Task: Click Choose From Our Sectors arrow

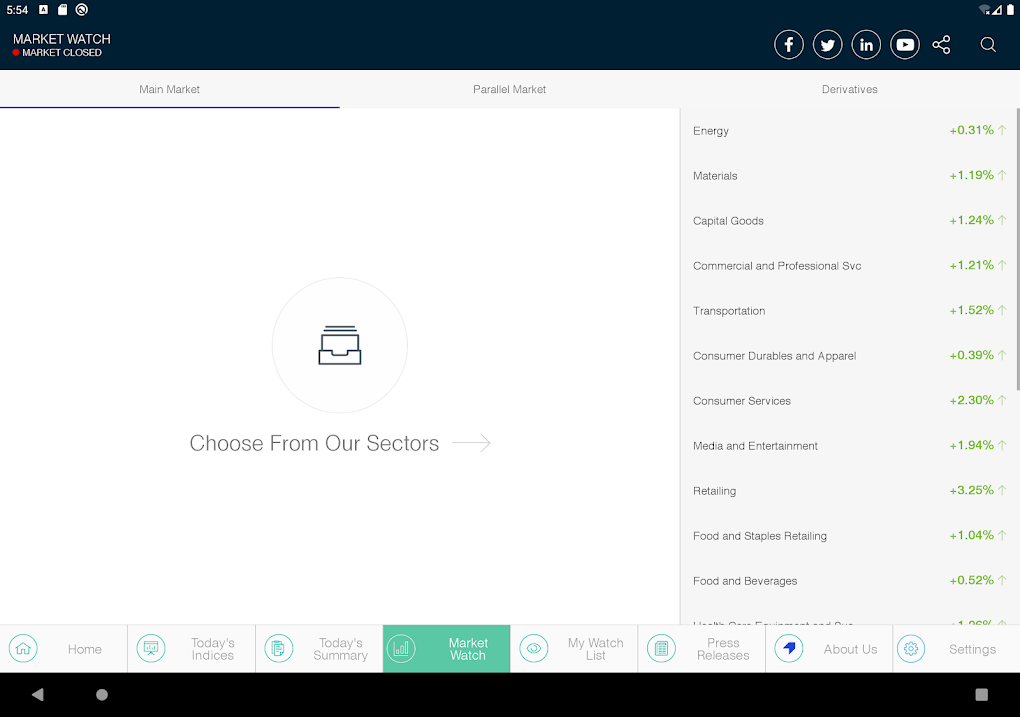Action: pos(475,443)
